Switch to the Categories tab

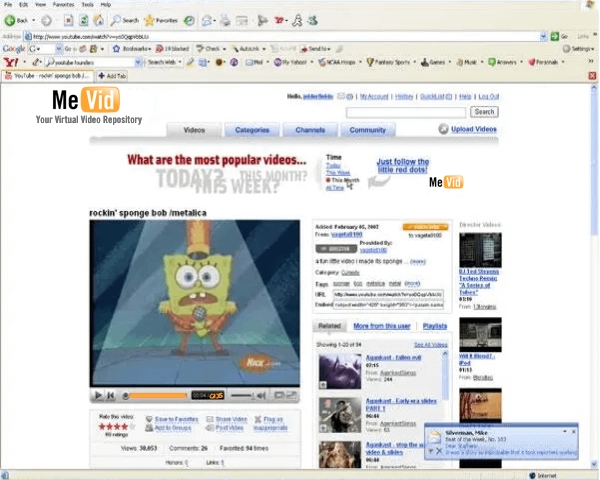252,130
